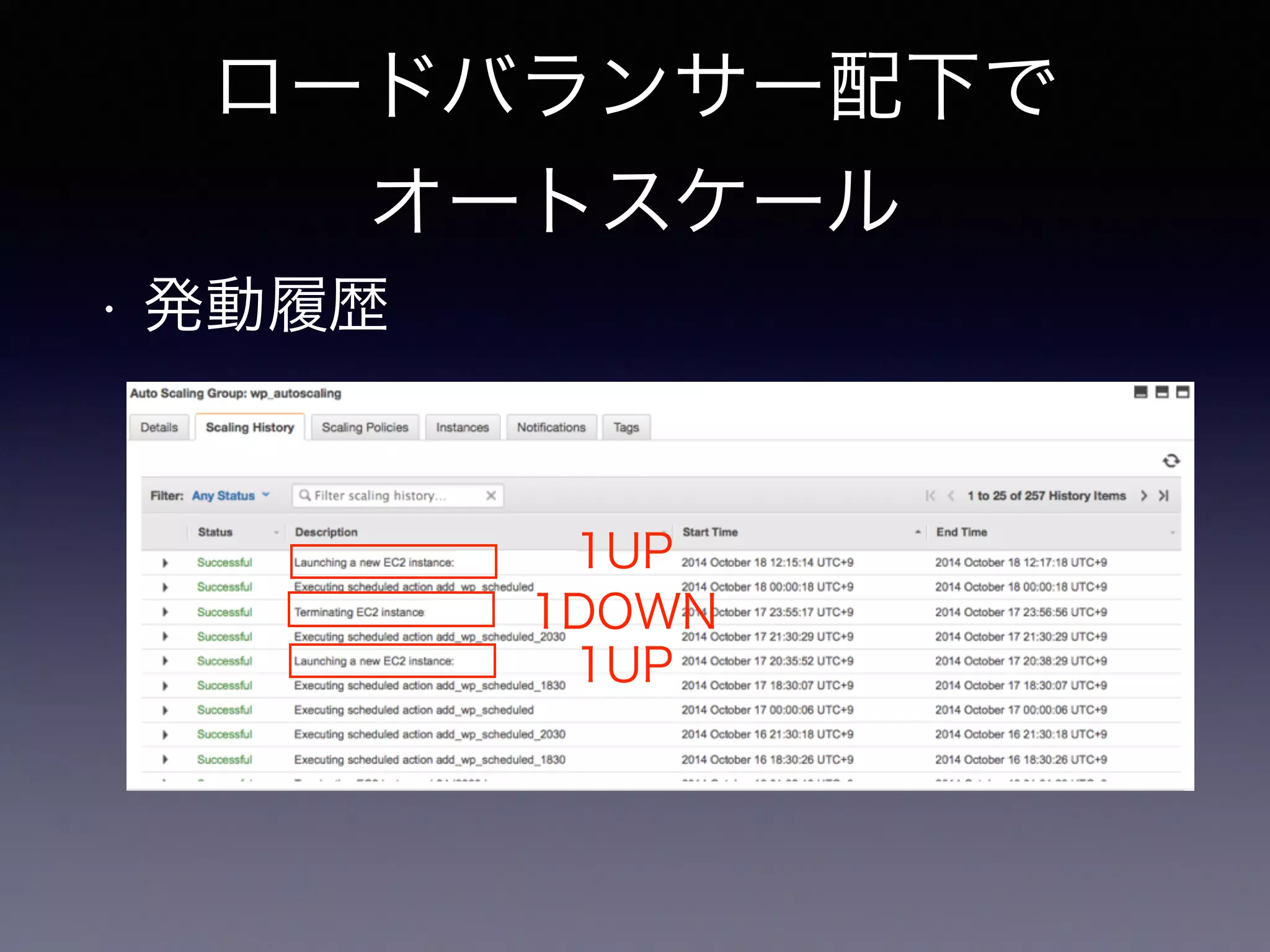
Task: Expand row starting 2014 October 17 18:30:07
Action: pyautogui.click(x=165, y=685)
